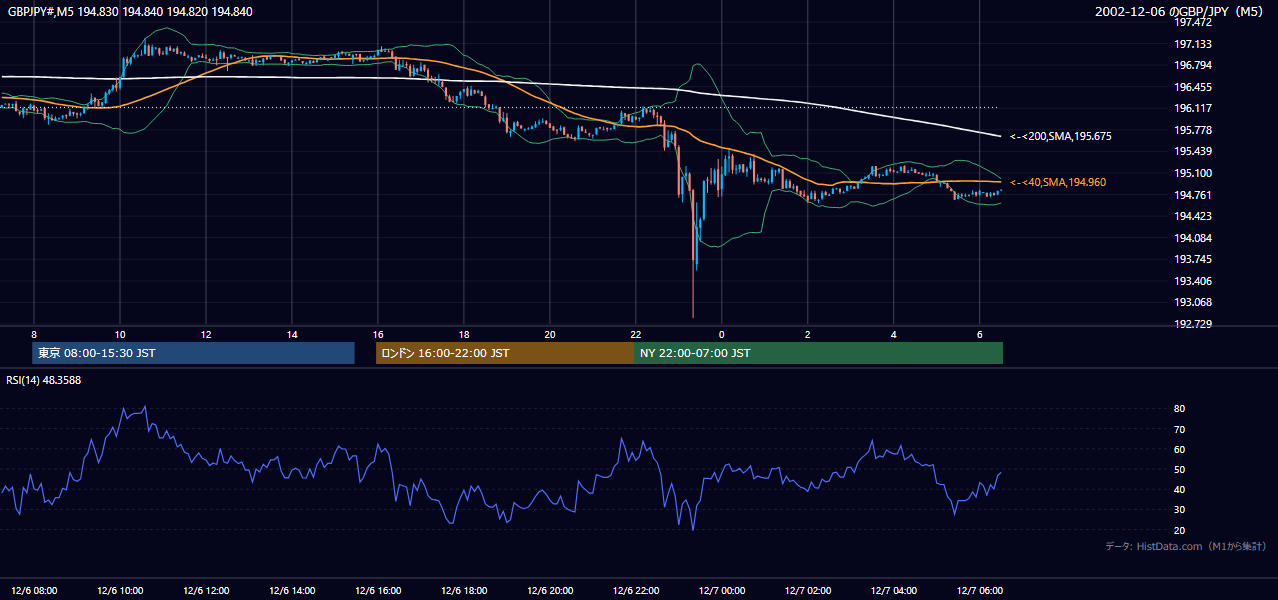Click the RSI(14) 48.3588 indicator label
The height and width of the screenshot is (600, 1278).
pyautogui.click(x=42, y=379)
